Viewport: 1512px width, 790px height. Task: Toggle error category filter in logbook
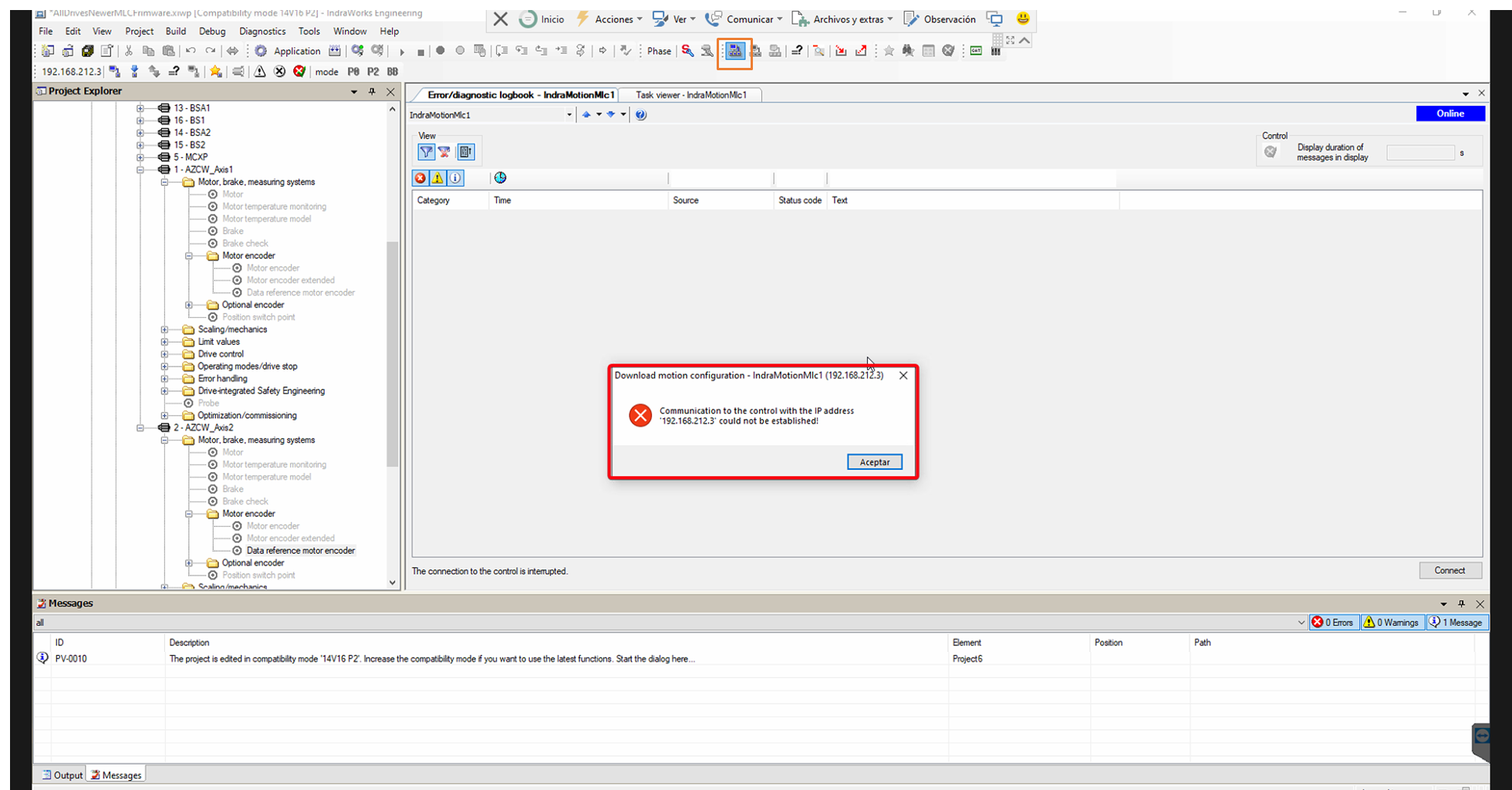click(x=420, y=178)
